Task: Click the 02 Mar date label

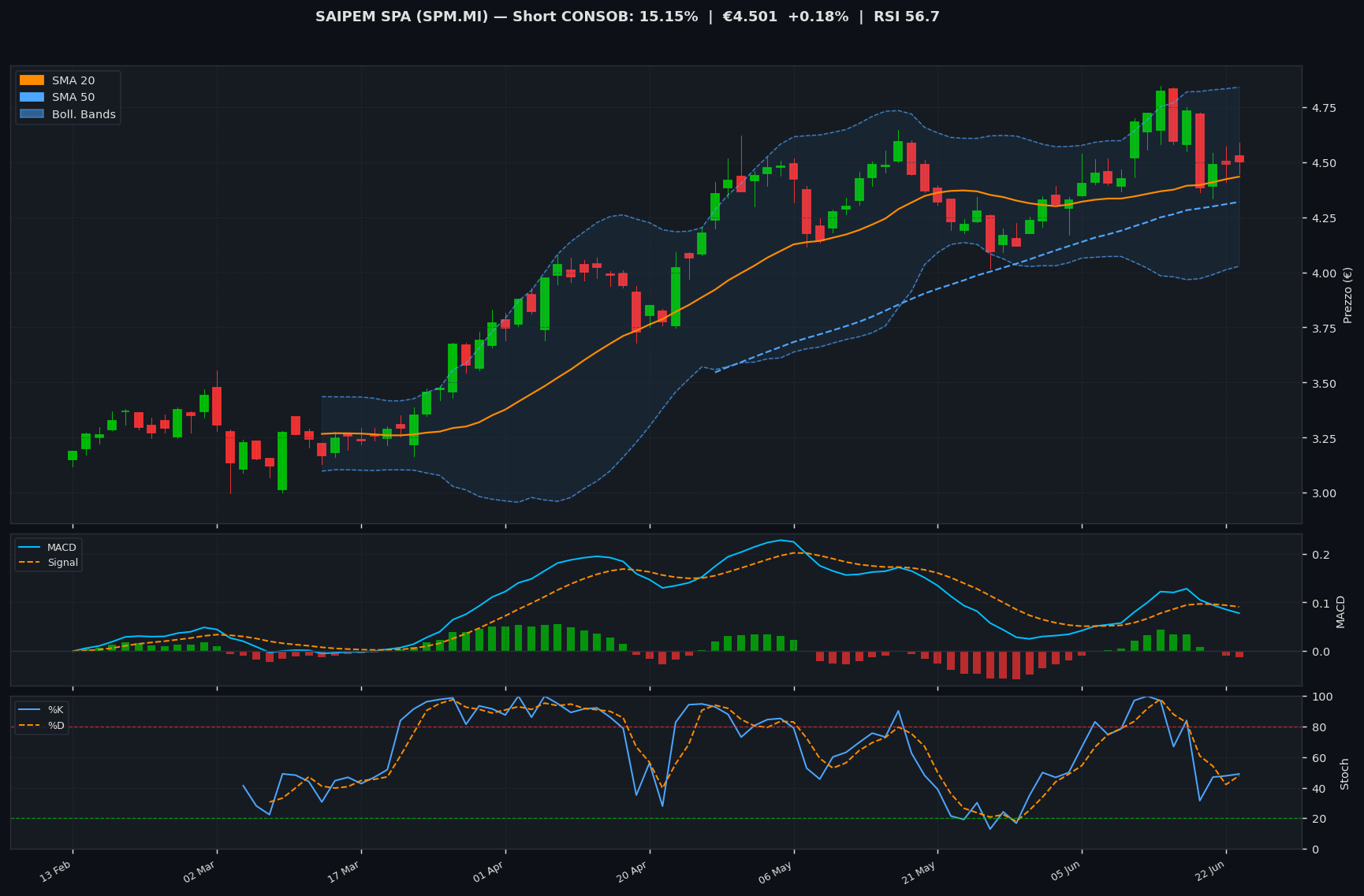Action: click(x=200, y=871)
